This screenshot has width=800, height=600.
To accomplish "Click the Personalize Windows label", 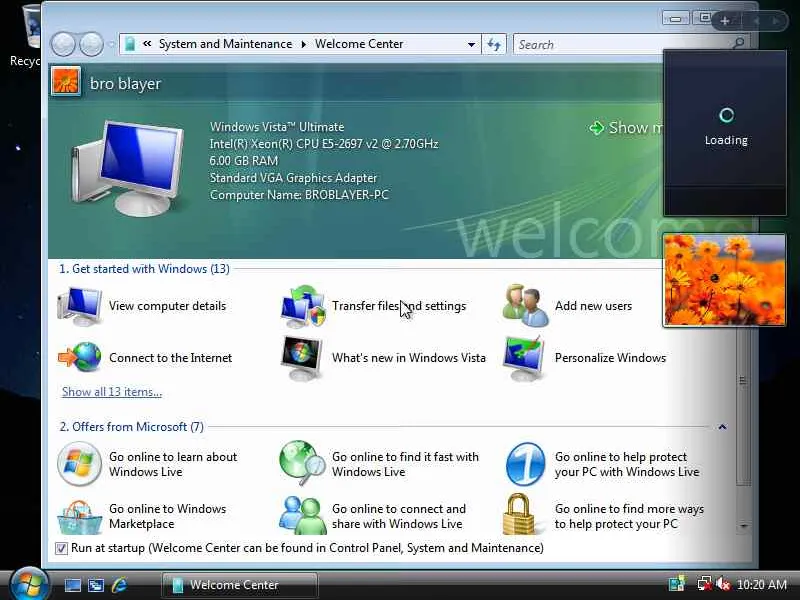I will 610,358.
